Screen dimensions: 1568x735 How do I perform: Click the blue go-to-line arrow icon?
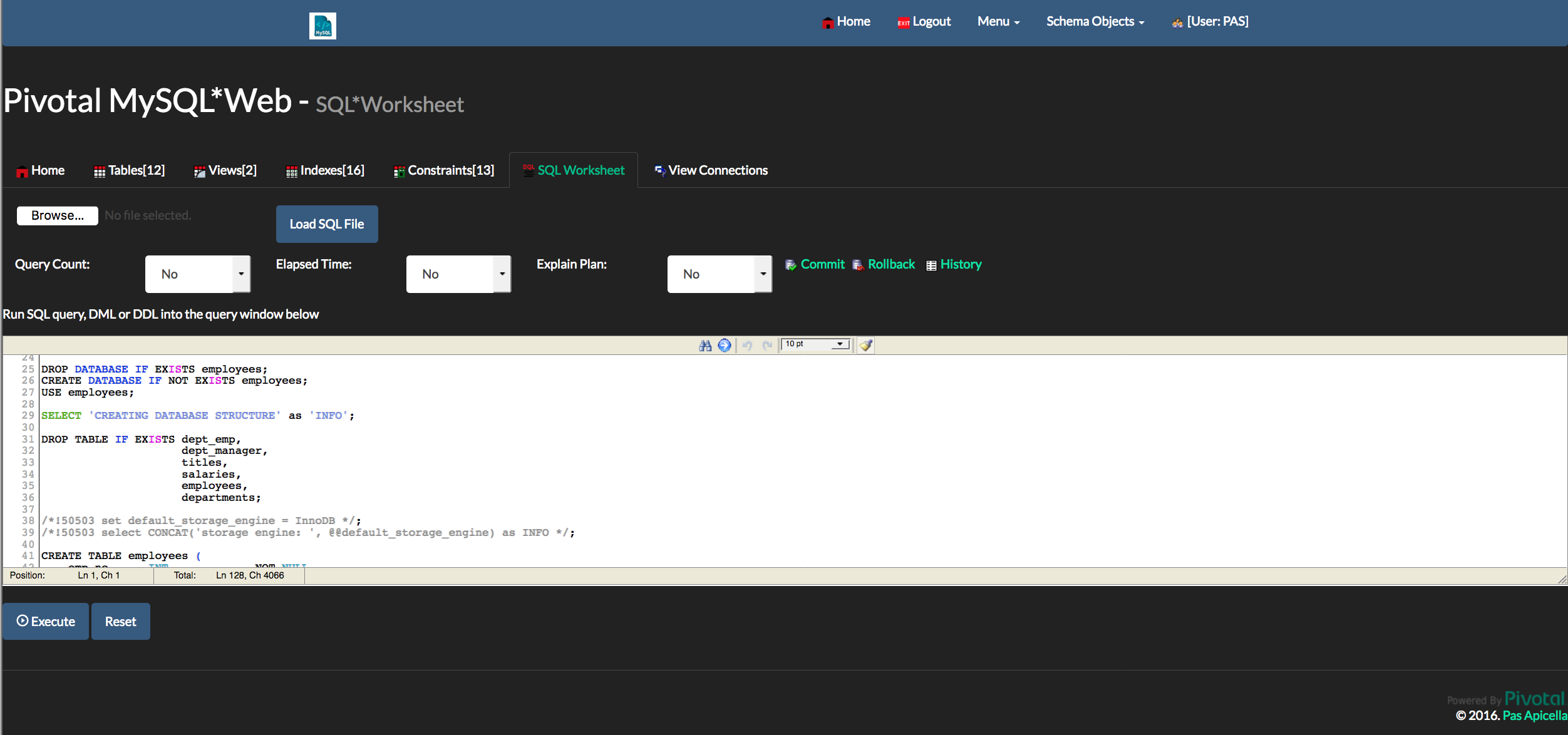click(x=725, y=346)
